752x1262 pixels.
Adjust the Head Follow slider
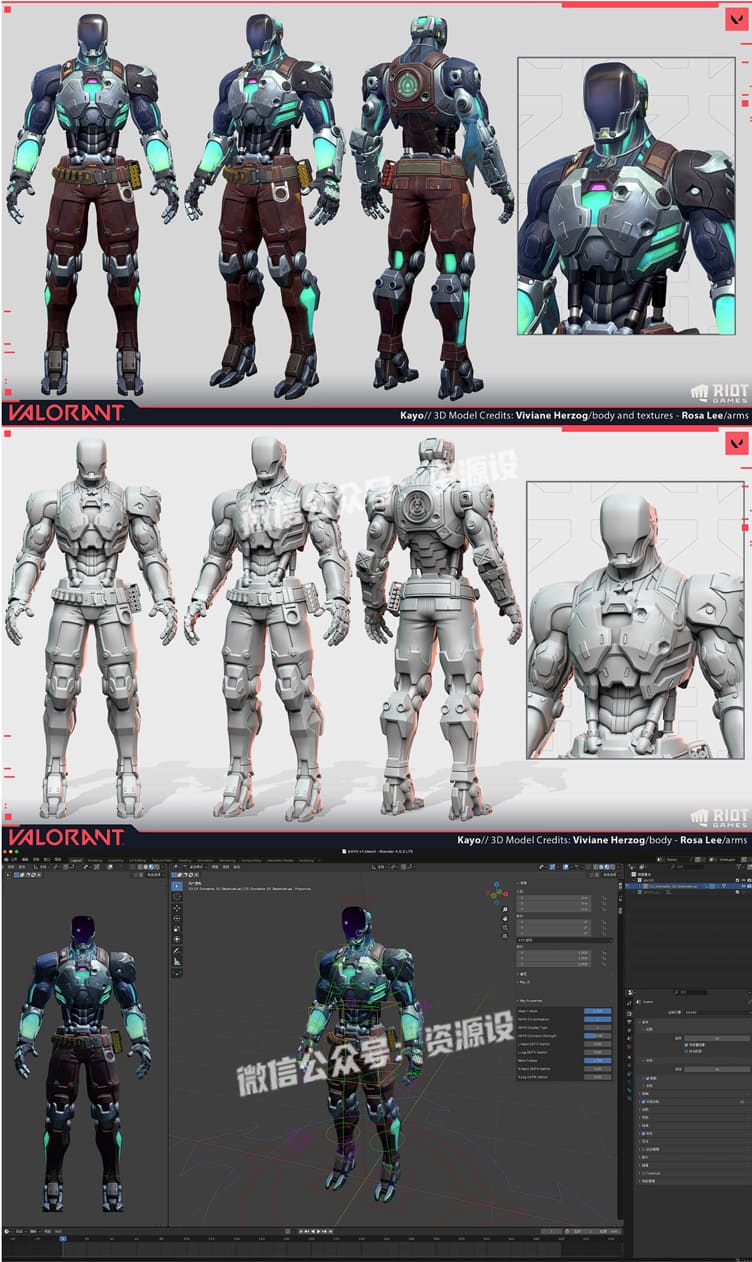pos(597,1011)
